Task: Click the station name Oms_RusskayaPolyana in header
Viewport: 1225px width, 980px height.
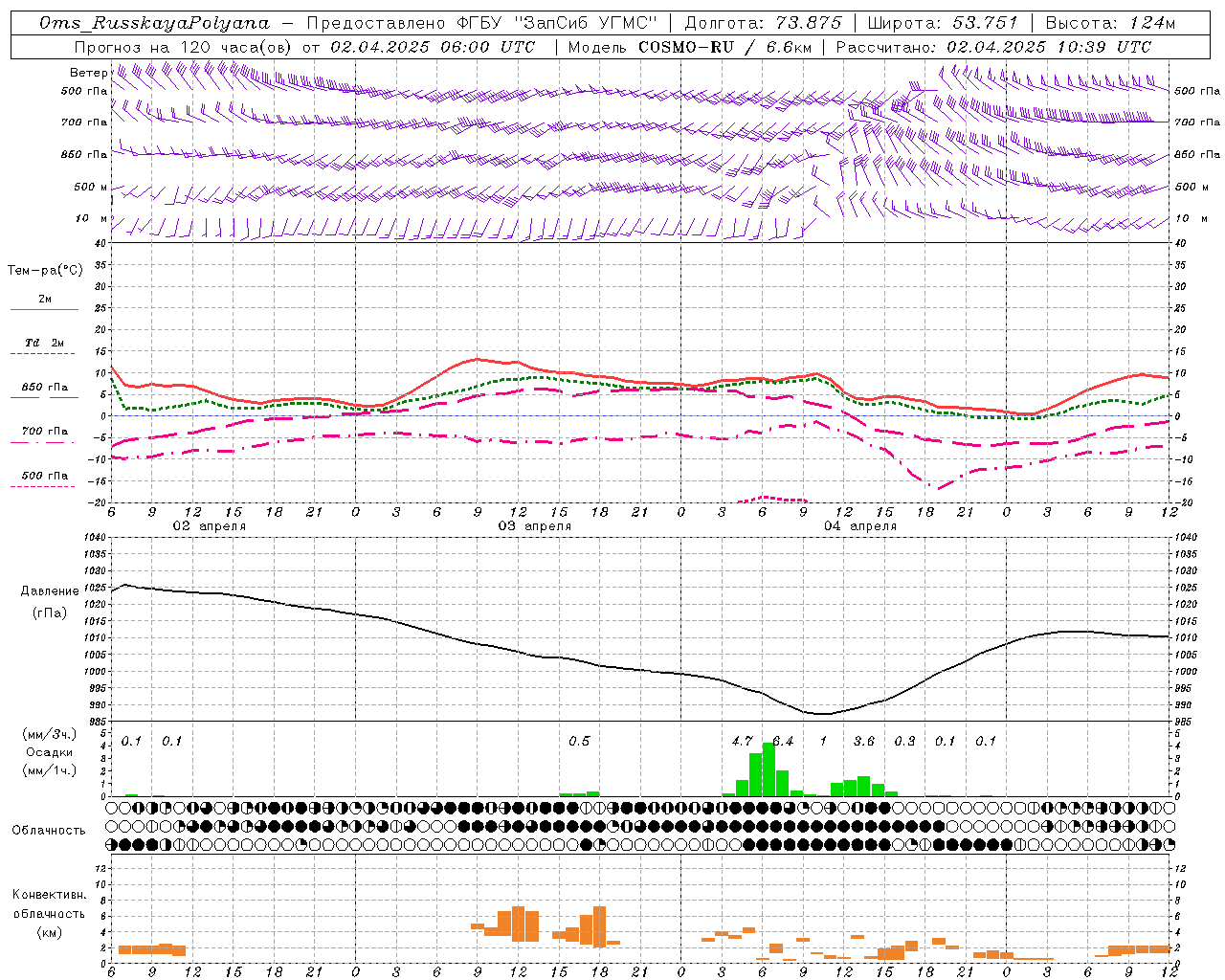Action: click(155, 23)
